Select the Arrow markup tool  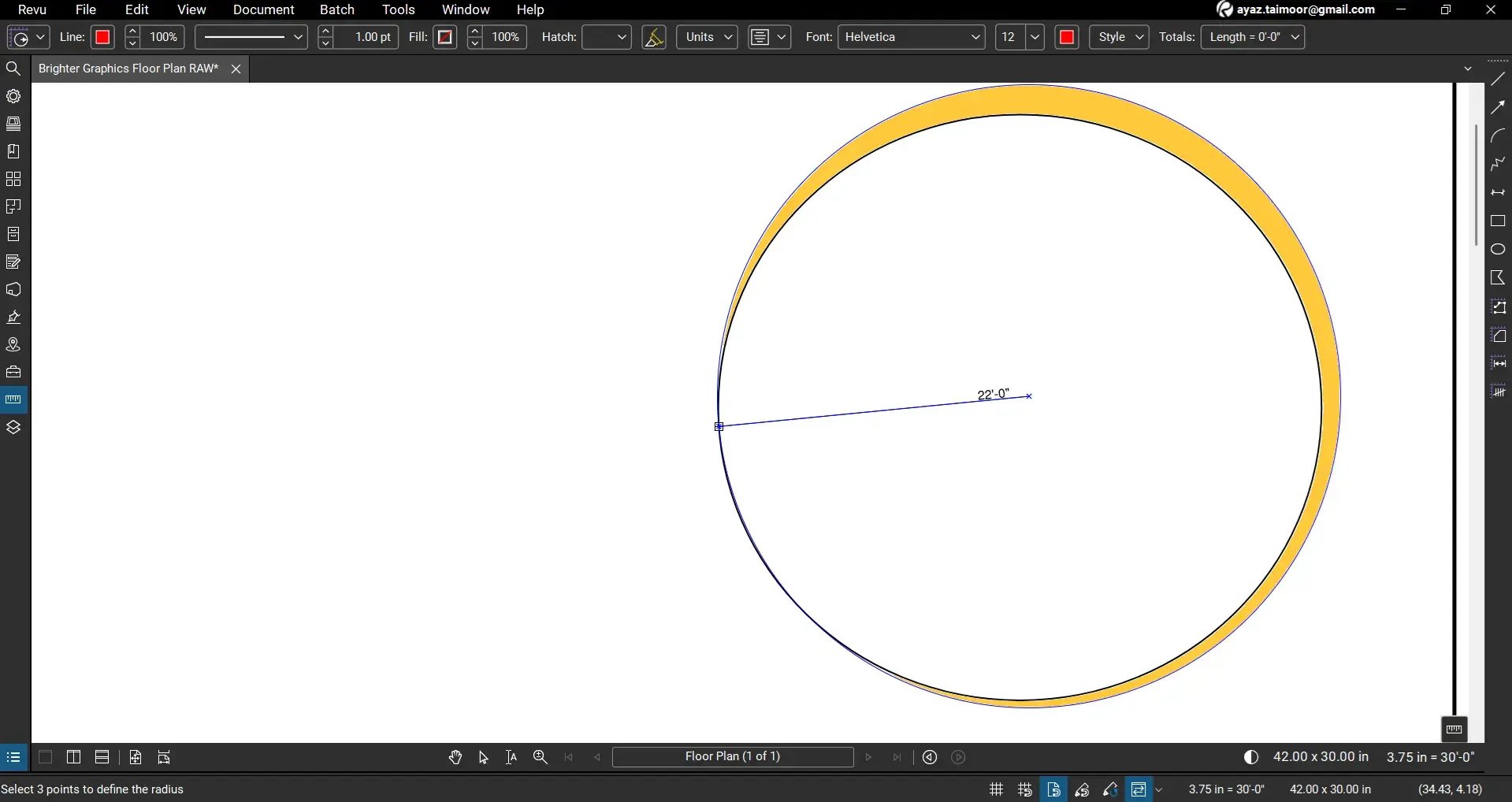tap(1498, 107)
